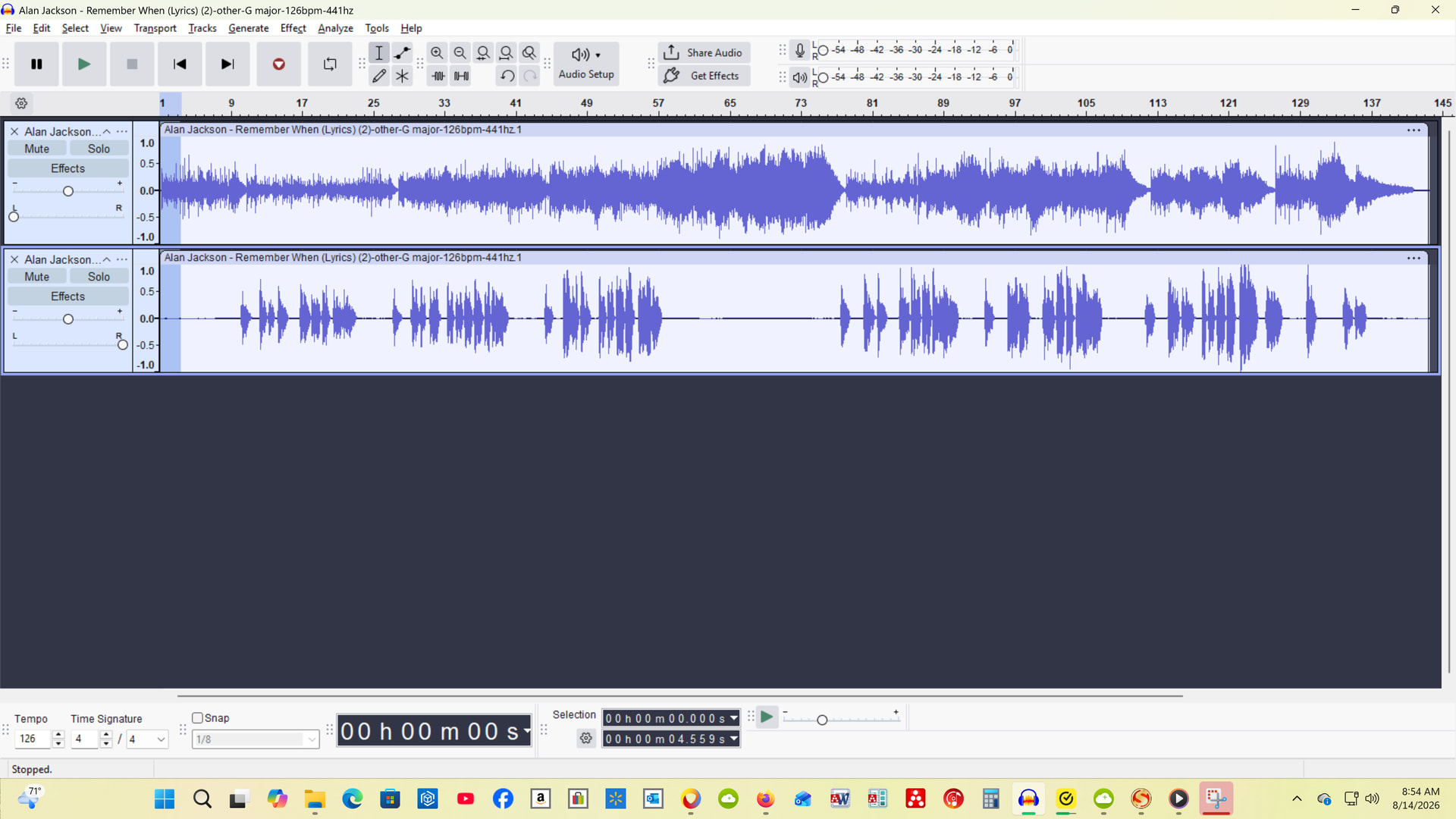Solo the first Alan Jackson track
The width and height of the screenshot is (1456, 819).
point(99,149)
